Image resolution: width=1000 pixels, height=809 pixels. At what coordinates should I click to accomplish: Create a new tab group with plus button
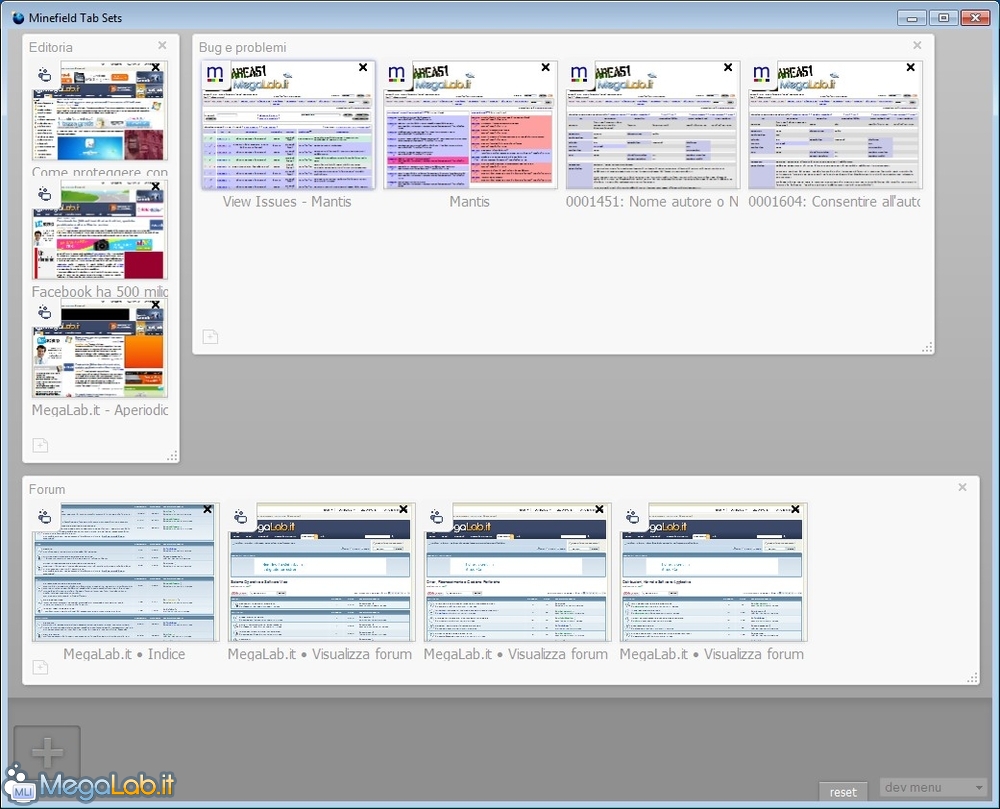click(47, 753)
